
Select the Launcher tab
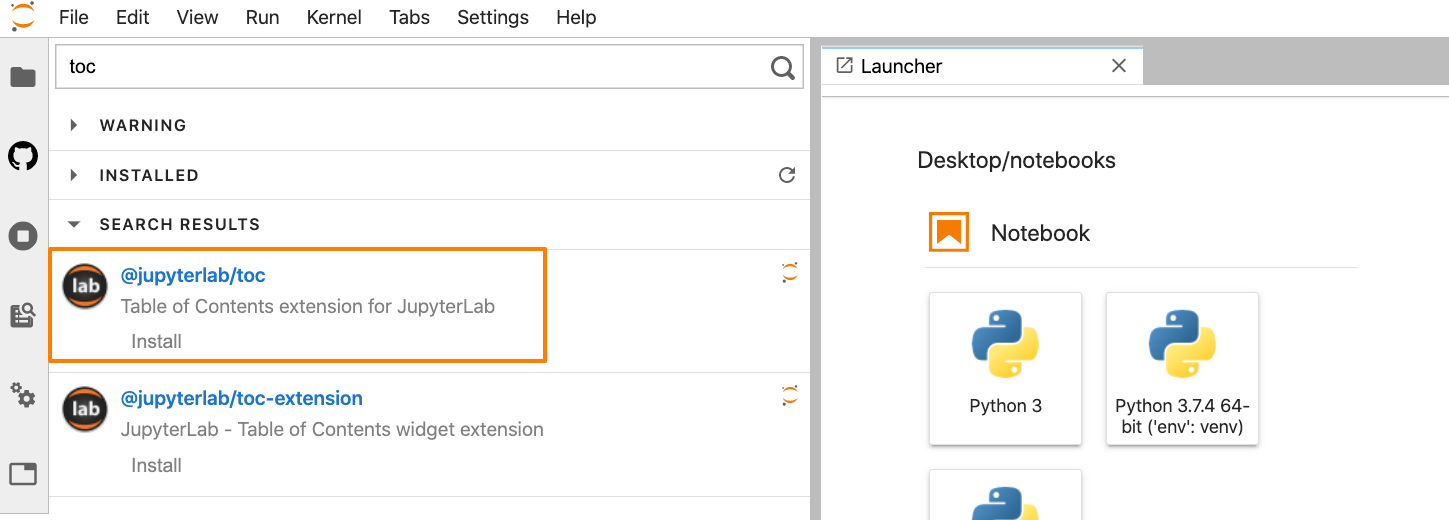(x=901, y=66)
